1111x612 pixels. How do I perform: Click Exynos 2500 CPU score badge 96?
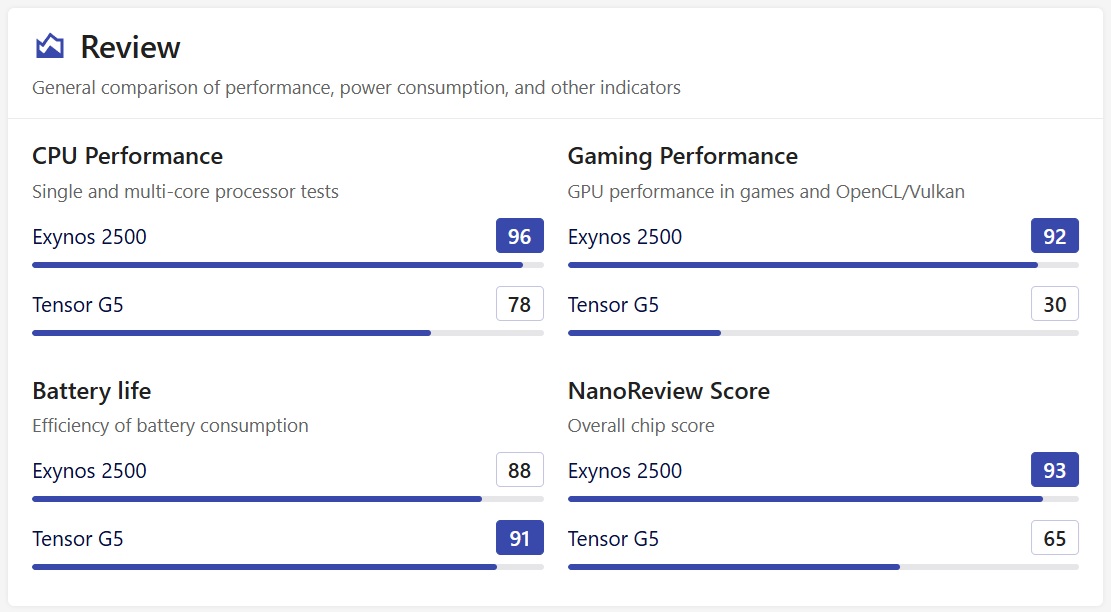pos(519,236)
